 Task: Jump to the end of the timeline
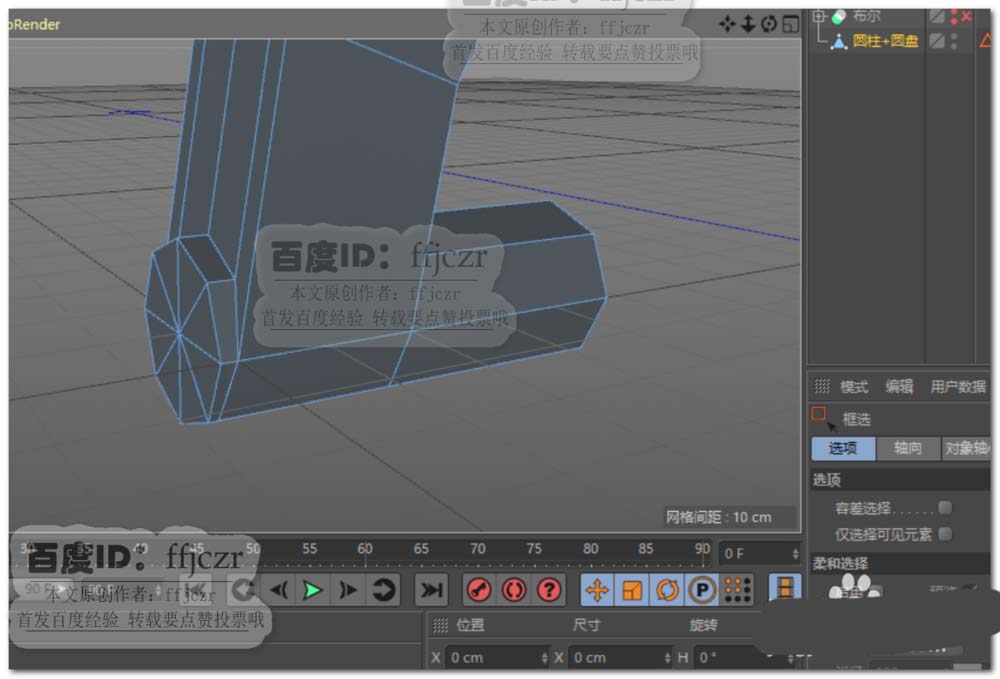(431, 590)
